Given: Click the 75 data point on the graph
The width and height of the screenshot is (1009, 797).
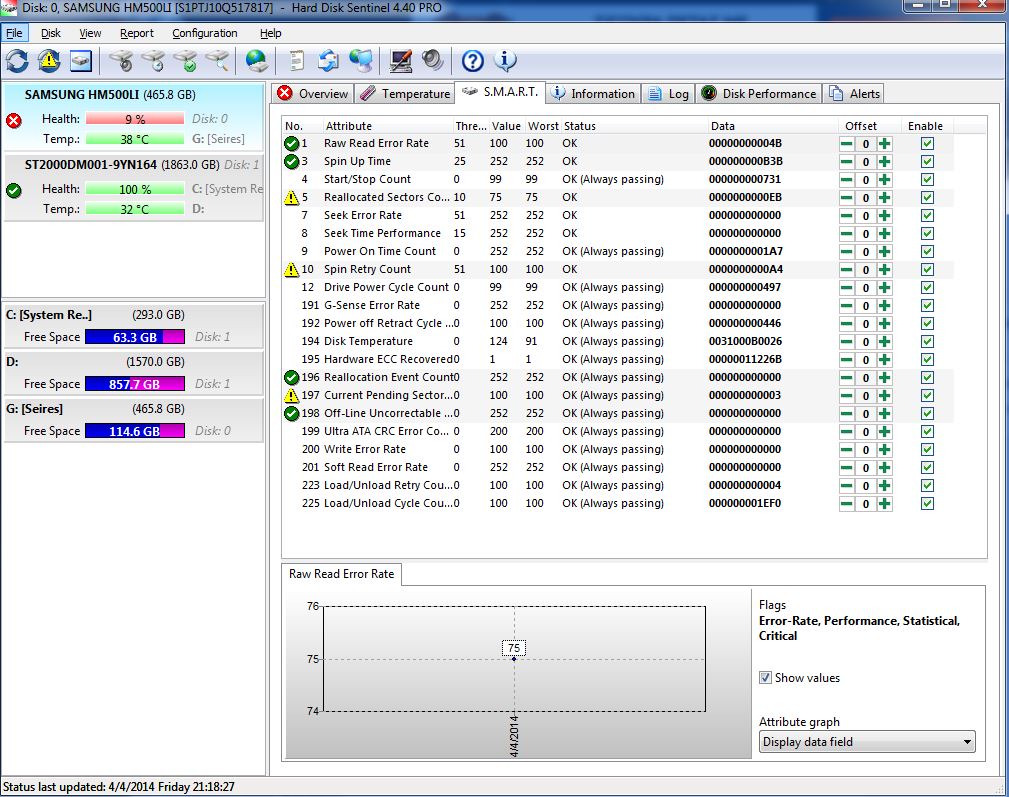Looking at the screenshot, I should (514, 659).
